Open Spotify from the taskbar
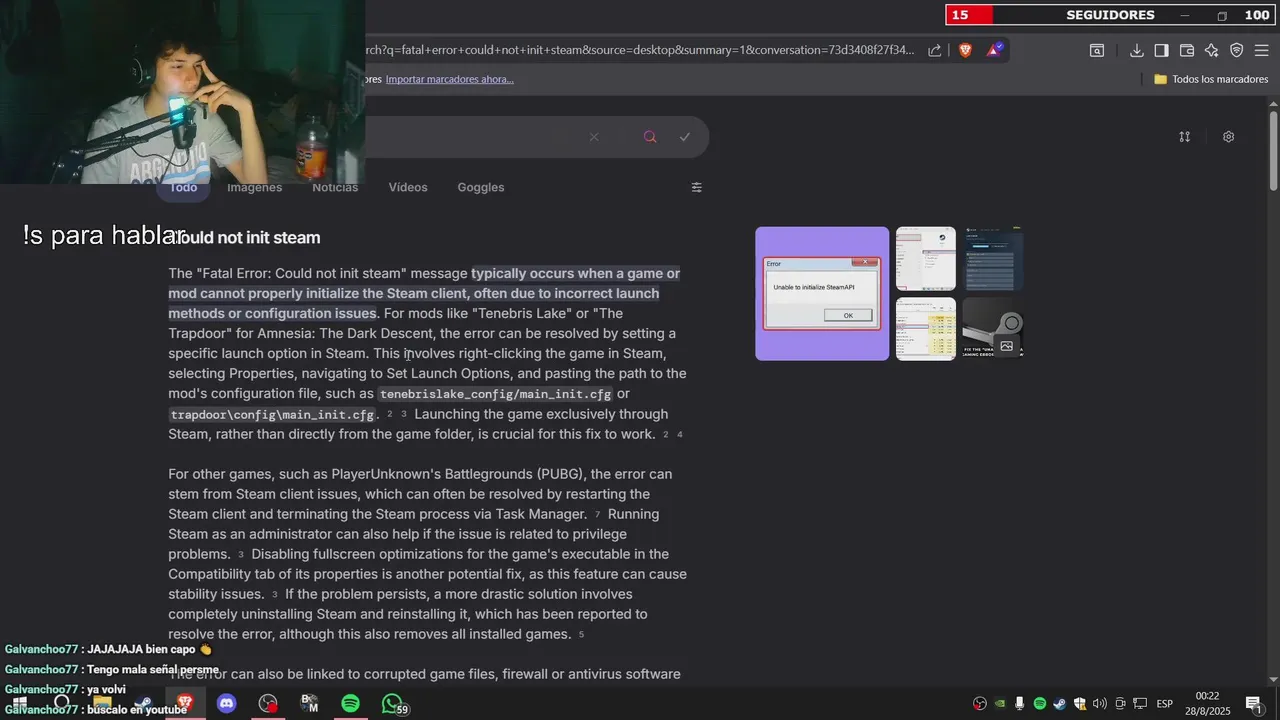Image resolution: width=1280 pixels, height=720 pixels. point(350,704)
